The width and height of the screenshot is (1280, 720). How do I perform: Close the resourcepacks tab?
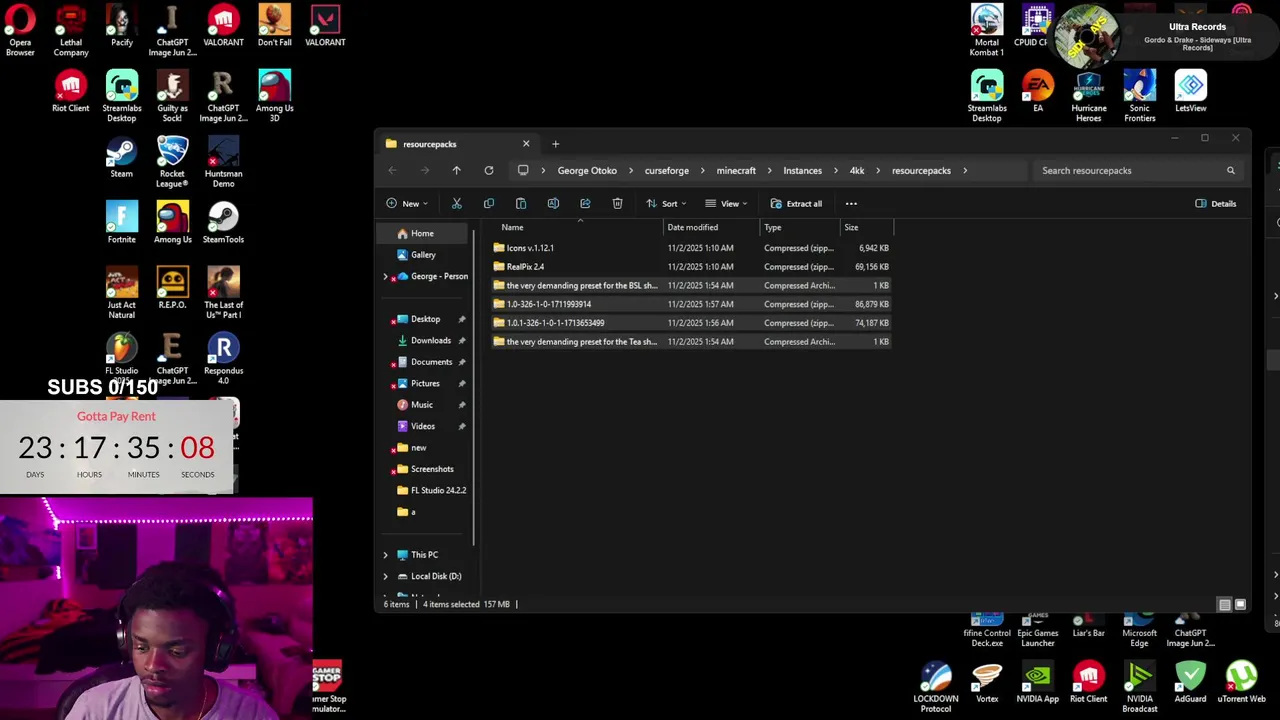pos(526,144)
